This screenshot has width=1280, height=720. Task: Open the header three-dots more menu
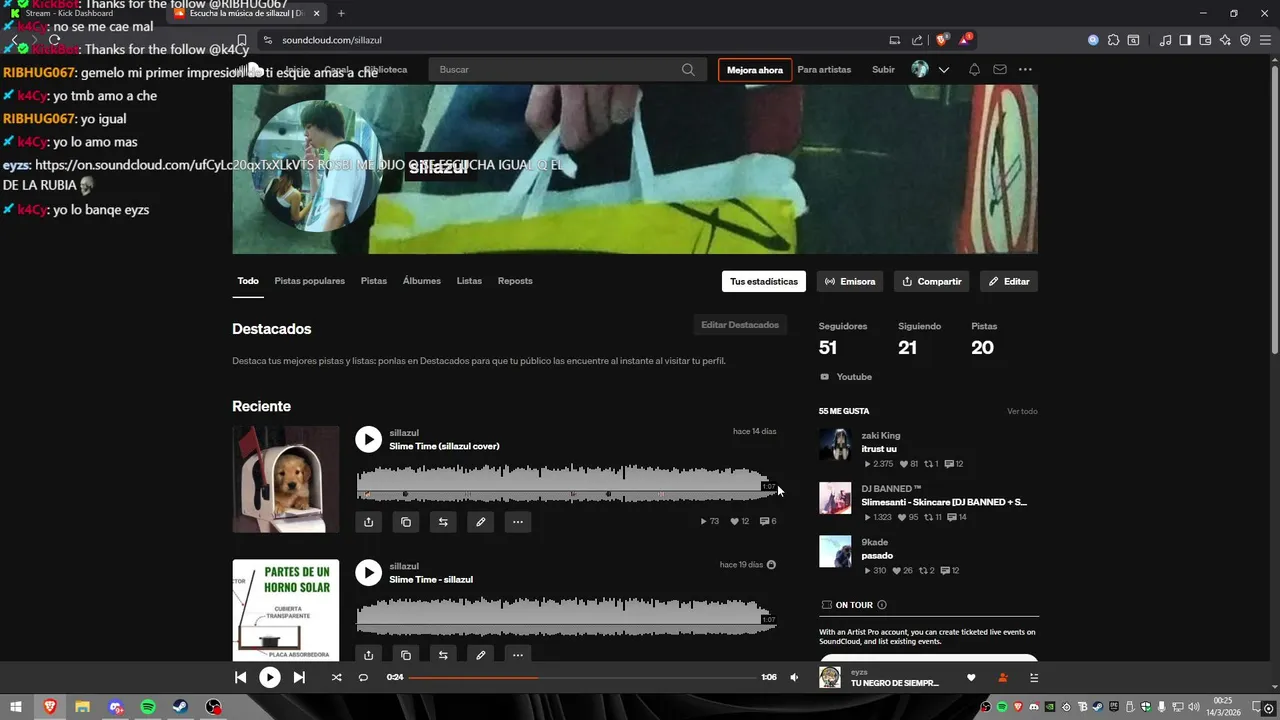point(1025,70)
